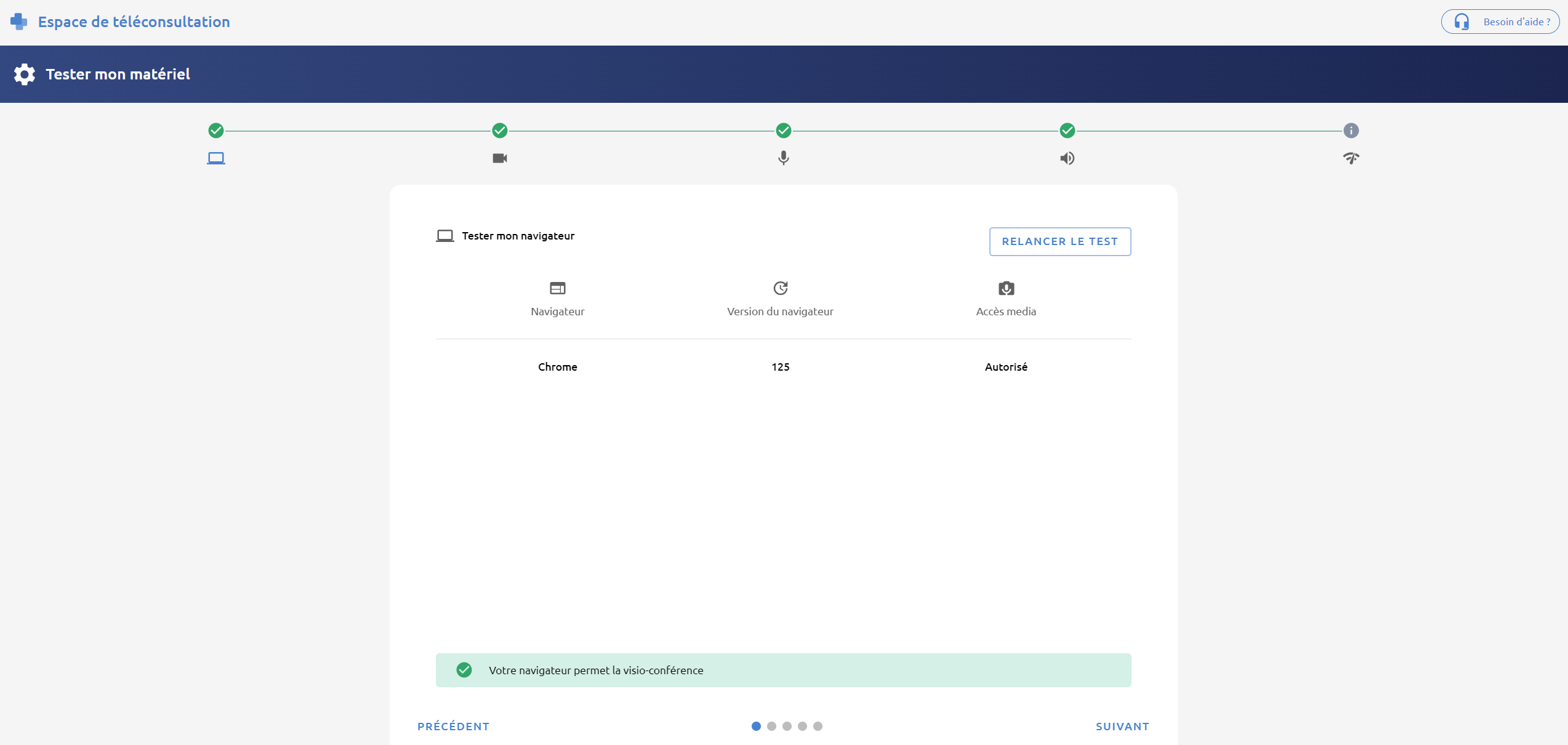Viewport: 1568px width, 745px height.
Task: Click the green check above laptop step
Action: 216,131
